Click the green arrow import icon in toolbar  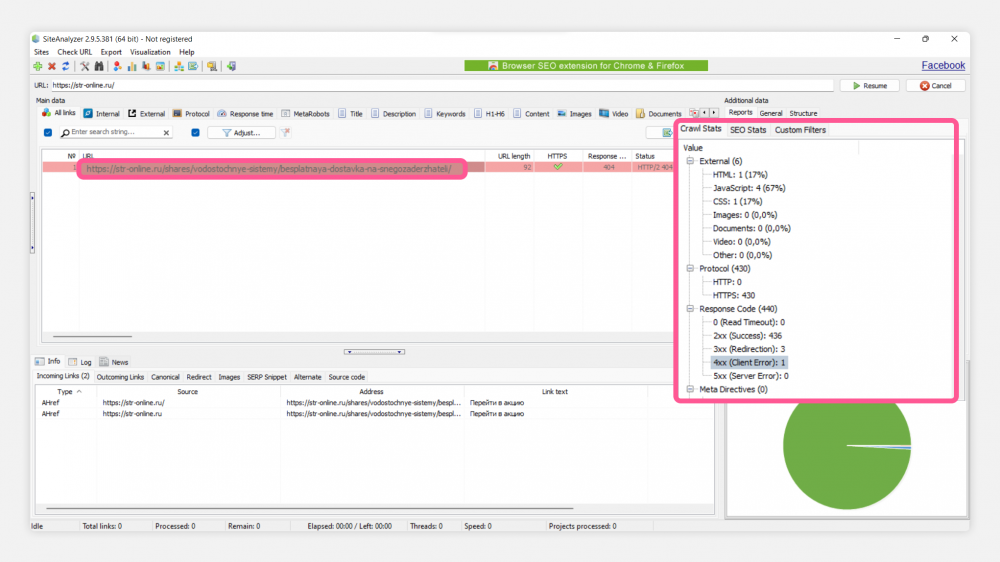232,66
